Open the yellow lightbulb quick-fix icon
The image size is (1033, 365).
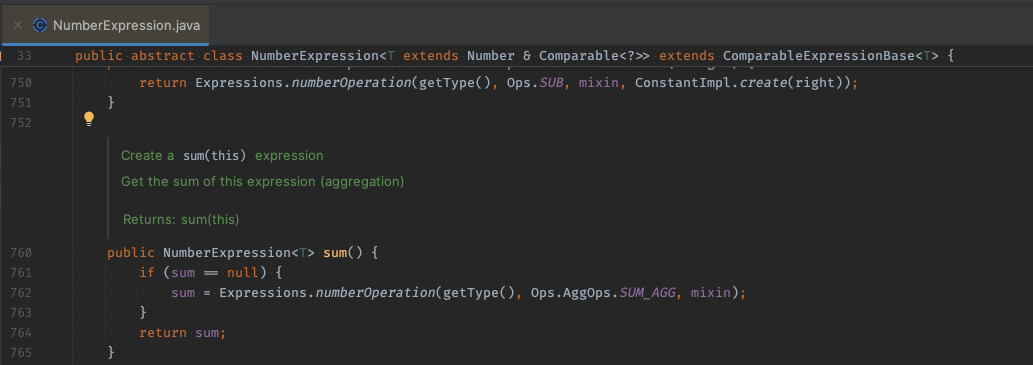pyautogui.click(x=89, y=119)
